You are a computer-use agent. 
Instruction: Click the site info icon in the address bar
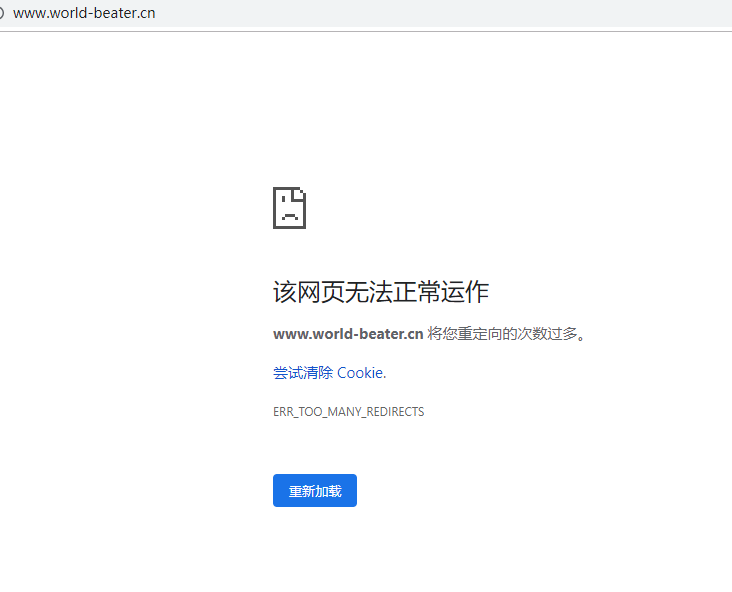[1, 13]
